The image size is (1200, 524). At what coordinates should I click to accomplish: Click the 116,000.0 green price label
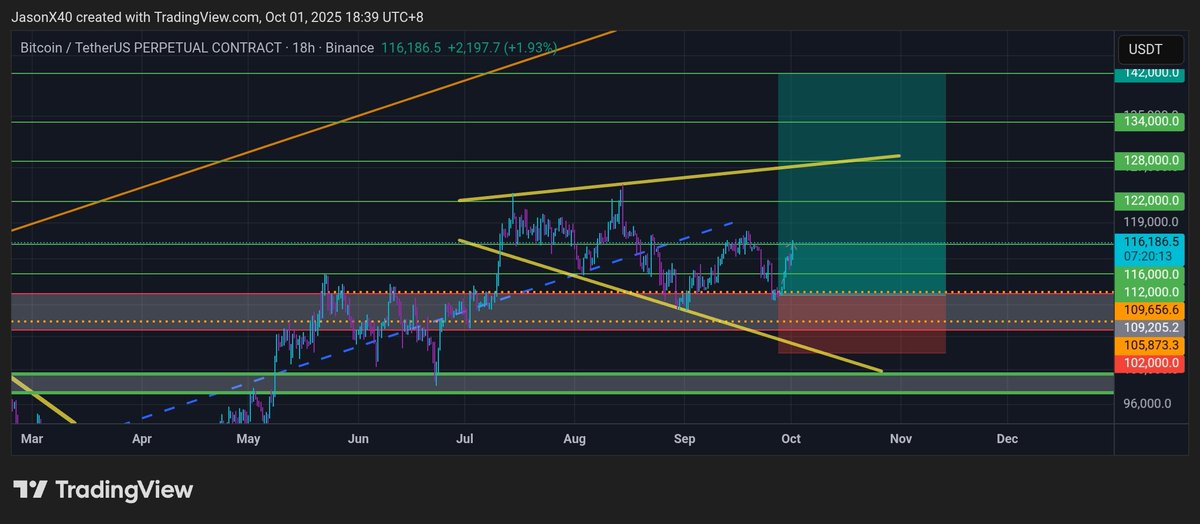point(1152,273)
